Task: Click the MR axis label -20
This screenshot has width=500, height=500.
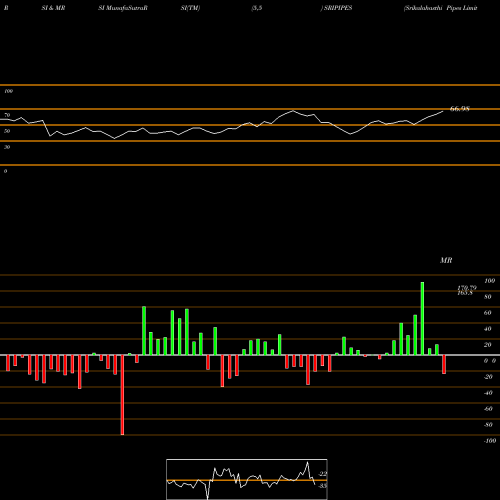Action: [488, 377]
